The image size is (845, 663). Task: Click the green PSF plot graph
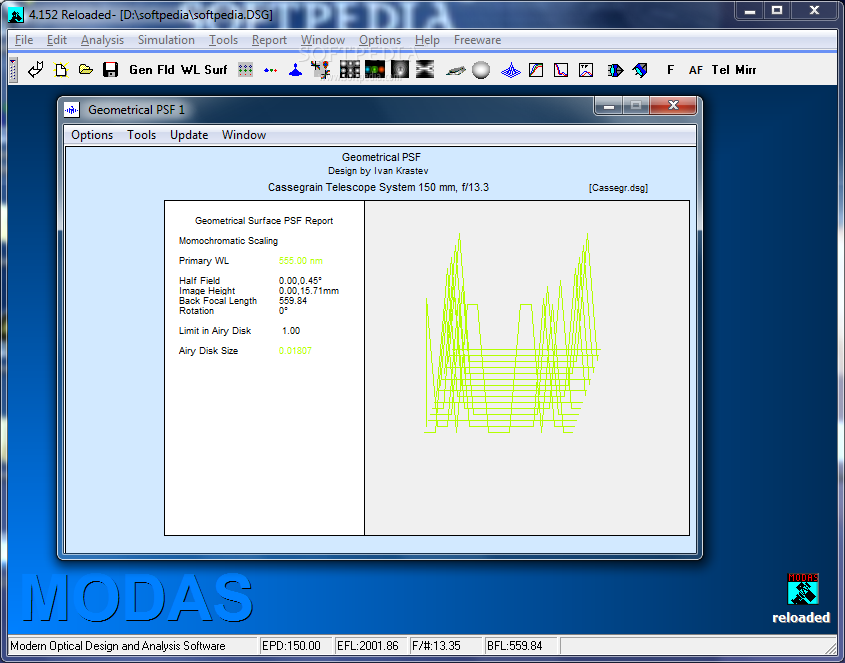(x=512, y=333)
